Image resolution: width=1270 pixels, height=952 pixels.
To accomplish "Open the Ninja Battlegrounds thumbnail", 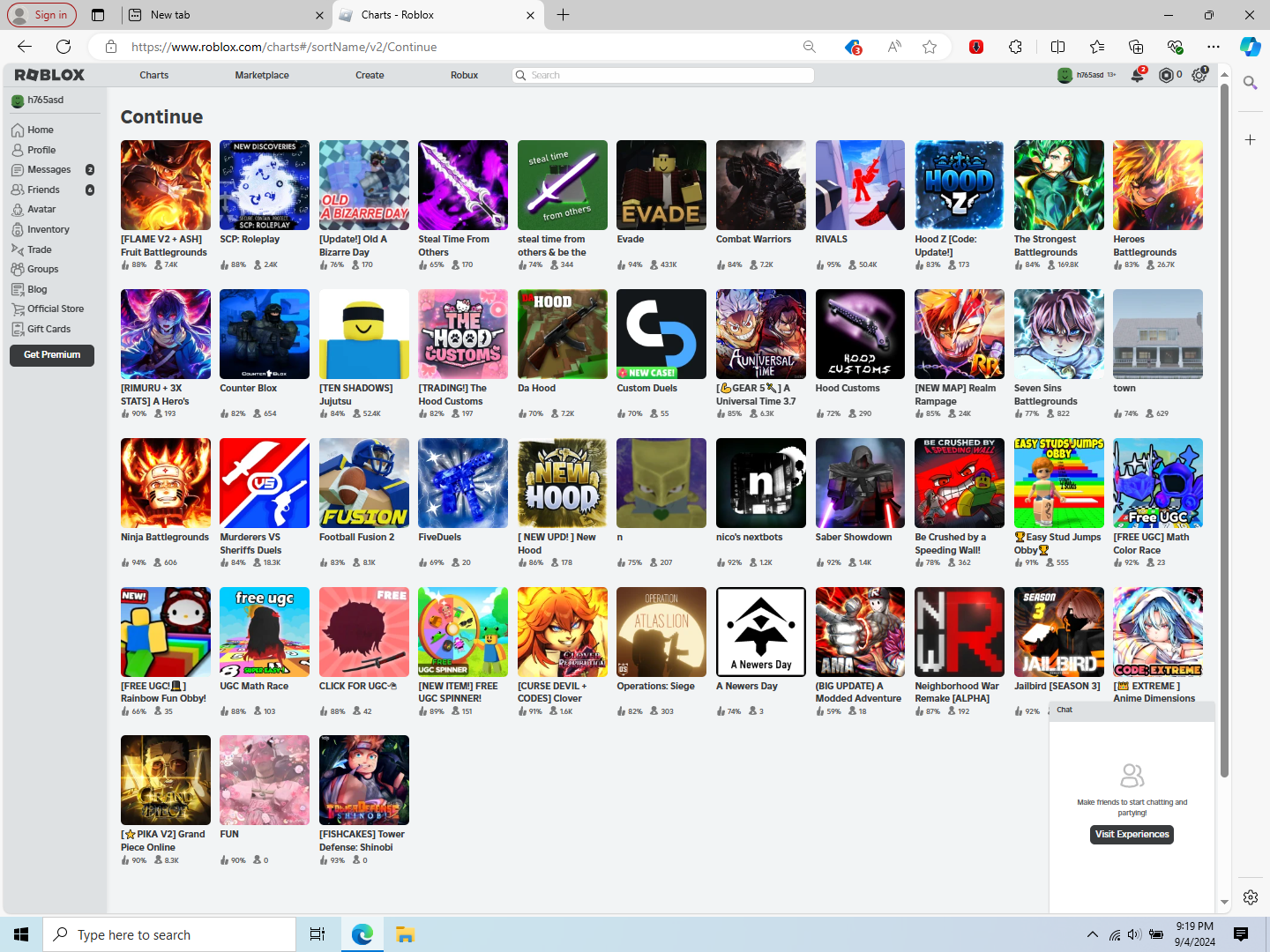I will 166,483.
